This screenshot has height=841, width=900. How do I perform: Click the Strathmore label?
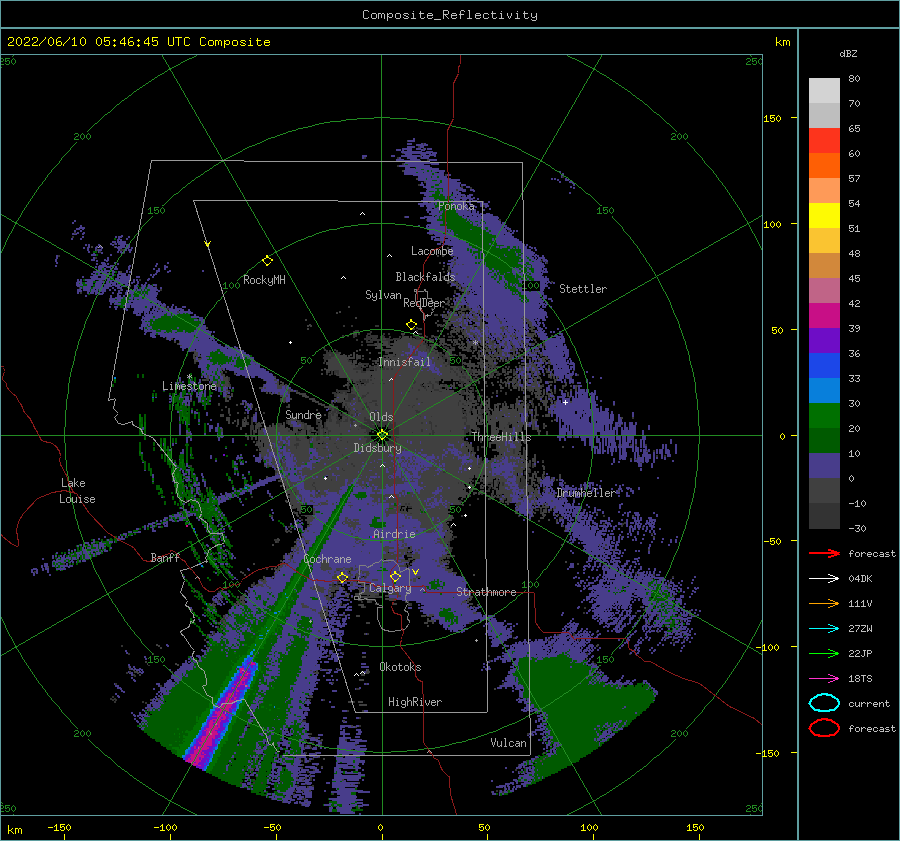click(486, 592)
